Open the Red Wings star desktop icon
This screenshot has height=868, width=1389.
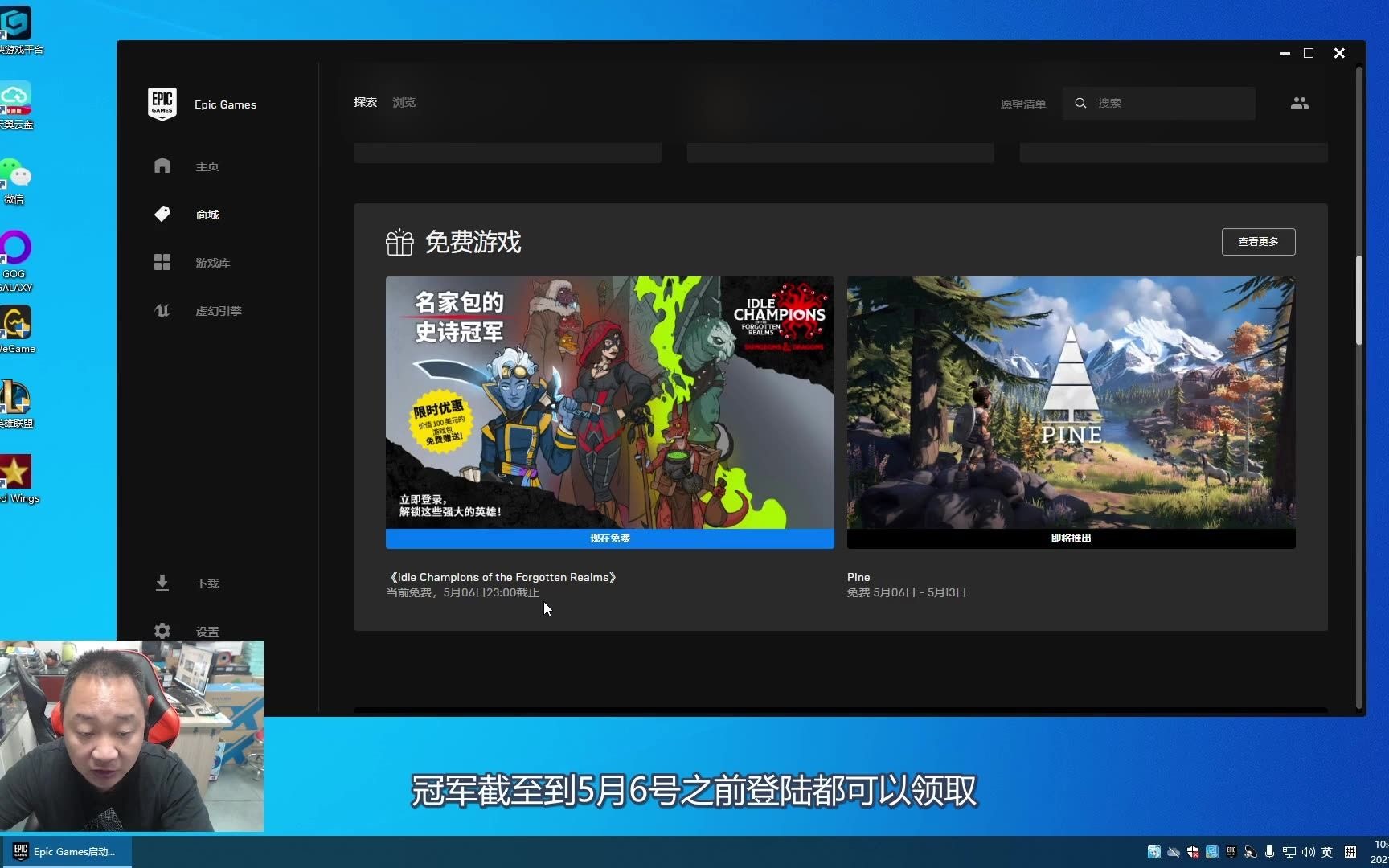(x=14, y=472)
